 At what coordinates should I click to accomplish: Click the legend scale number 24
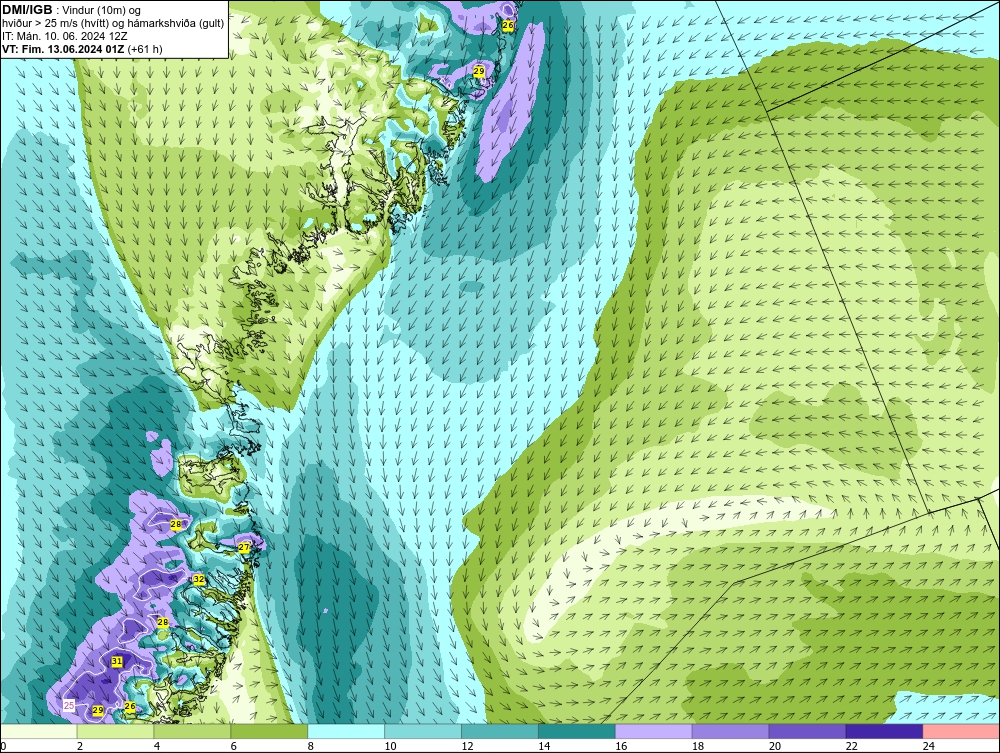(x=929, y=746)
